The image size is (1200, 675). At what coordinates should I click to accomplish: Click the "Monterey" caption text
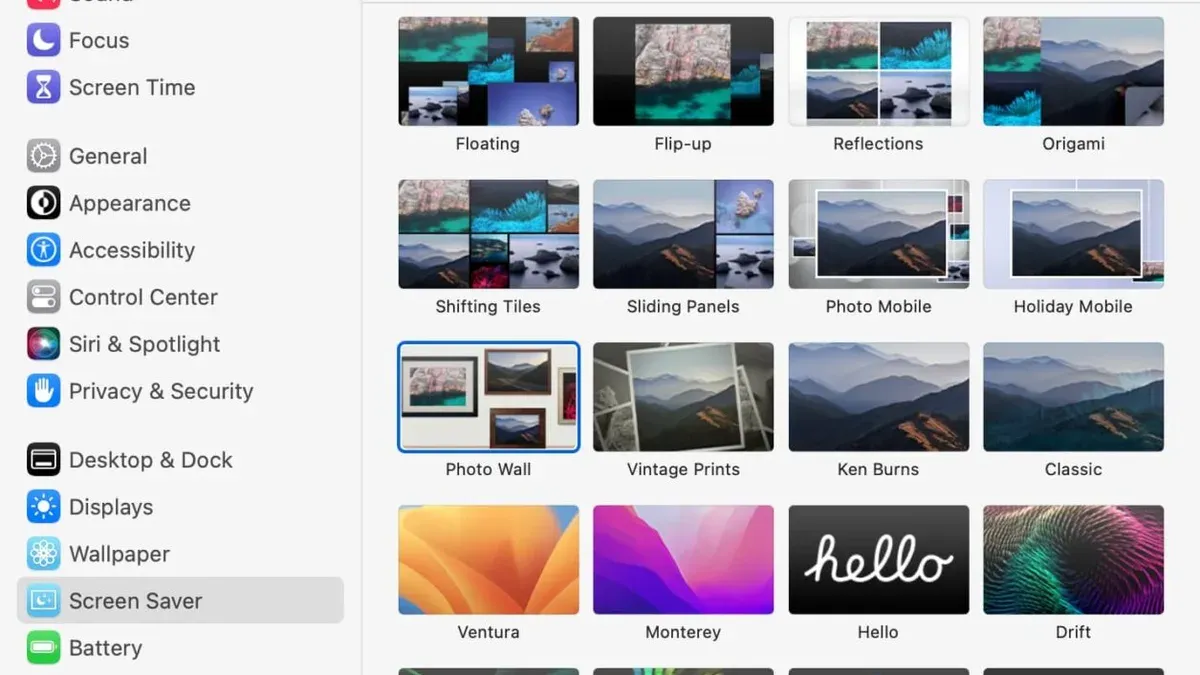(683, 632)
